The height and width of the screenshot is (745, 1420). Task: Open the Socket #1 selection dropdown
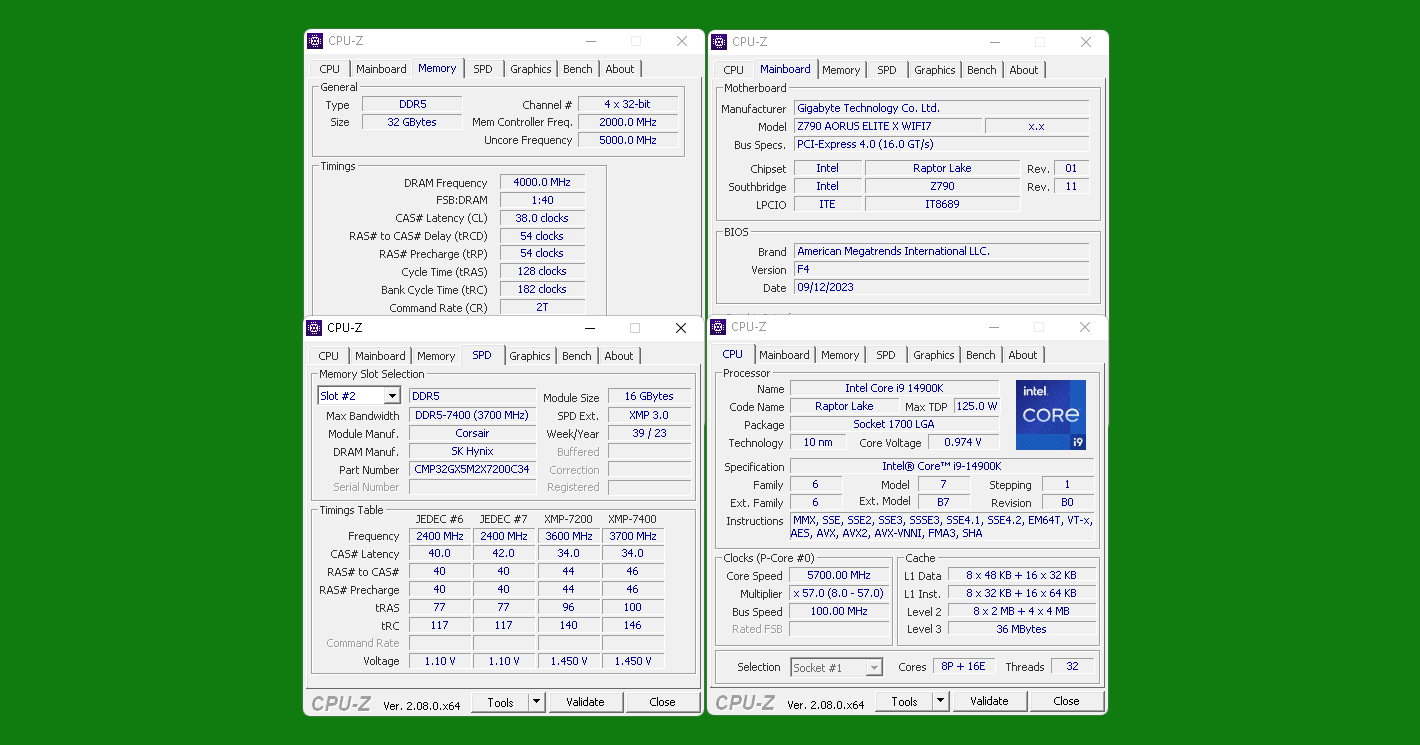coord(874,667)
